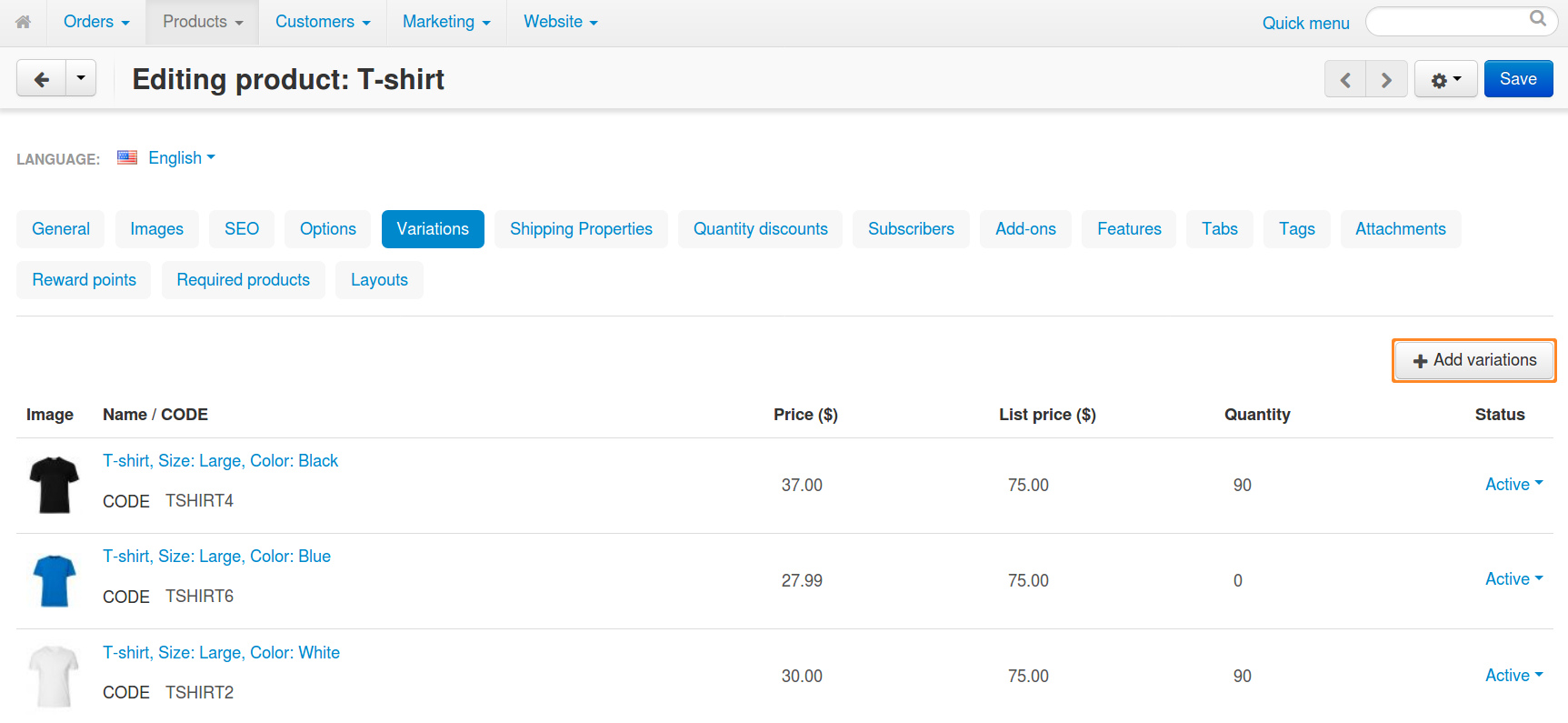This screenshot has width=1568, height=723.
Task: Click the Quick menu link
Action: click(x=1305, y=24)
